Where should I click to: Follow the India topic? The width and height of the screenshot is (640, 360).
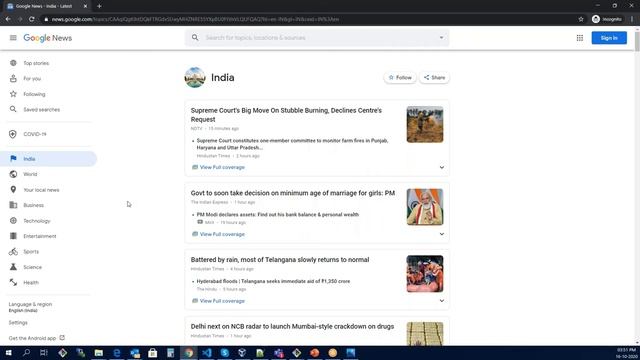coord(400,78)
